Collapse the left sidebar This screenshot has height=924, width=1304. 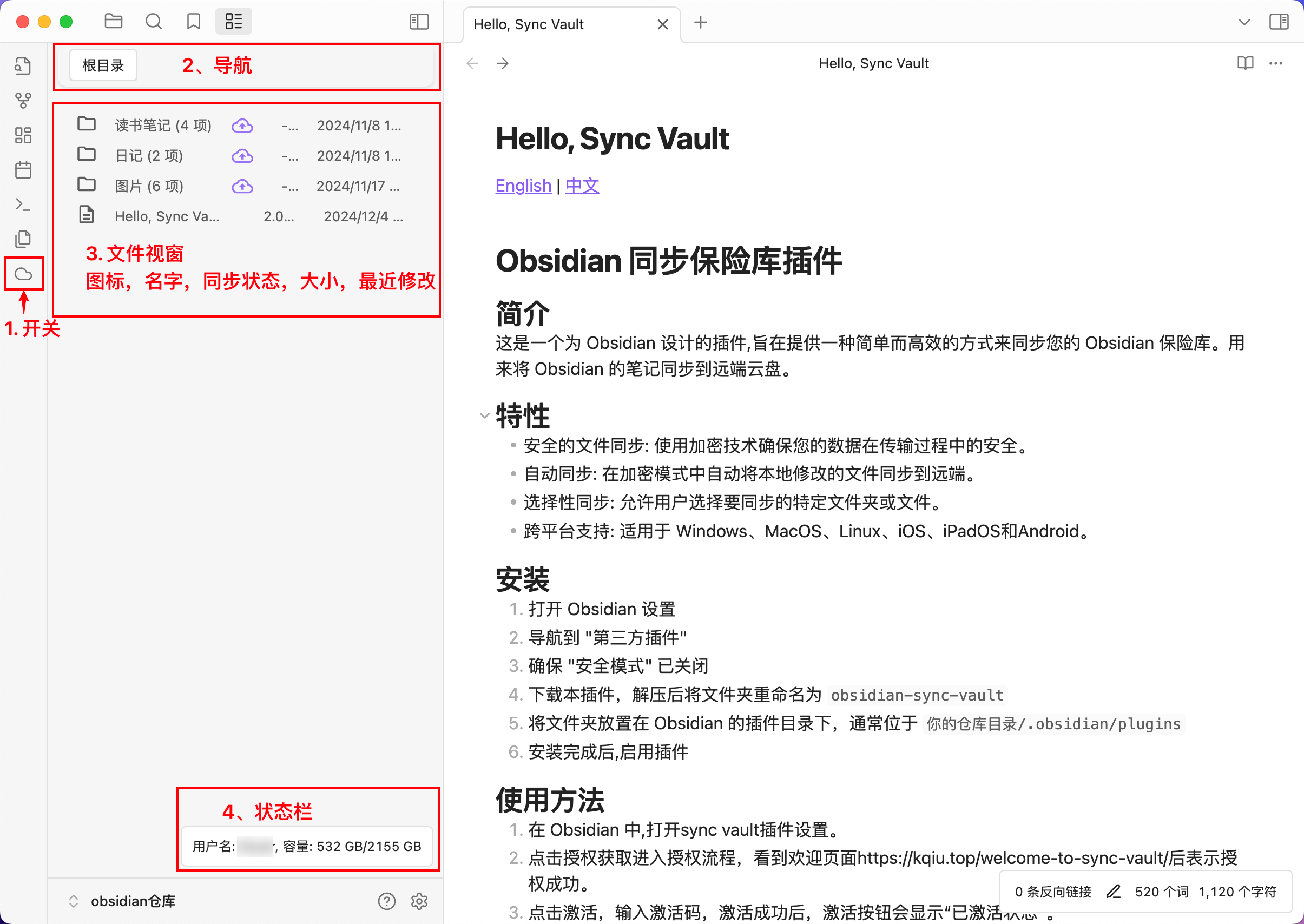pyautogui.click(x=419, y=22)
